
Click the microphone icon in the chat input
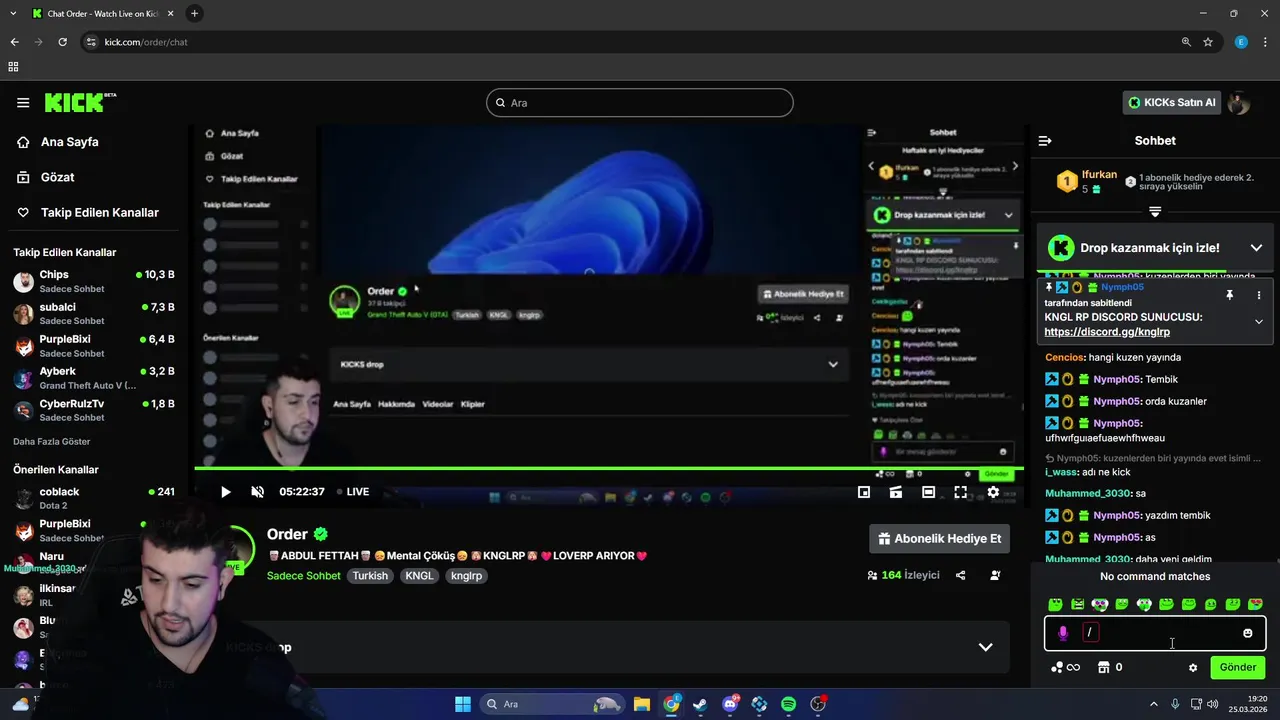[1063, 633]
